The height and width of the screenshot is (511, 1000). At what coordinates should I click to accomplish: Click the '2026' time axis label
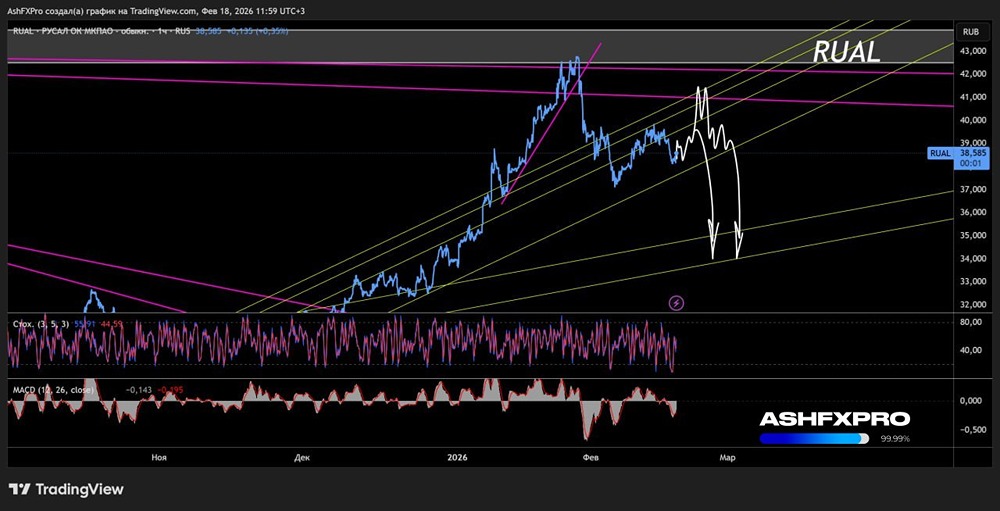(x=457, y=457)
